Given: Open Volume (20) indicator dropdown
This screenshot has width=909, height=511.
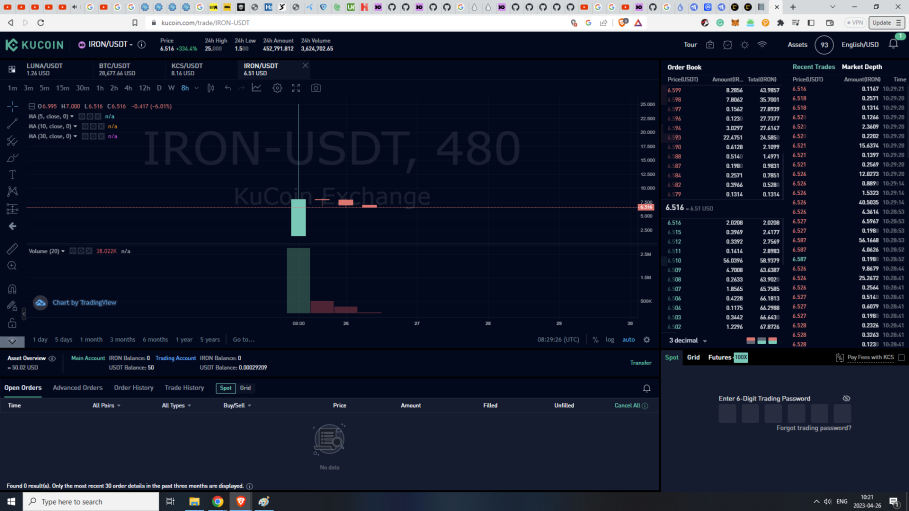Looking at the screenshot, I should pyautogui.click(x=63, y=251).
